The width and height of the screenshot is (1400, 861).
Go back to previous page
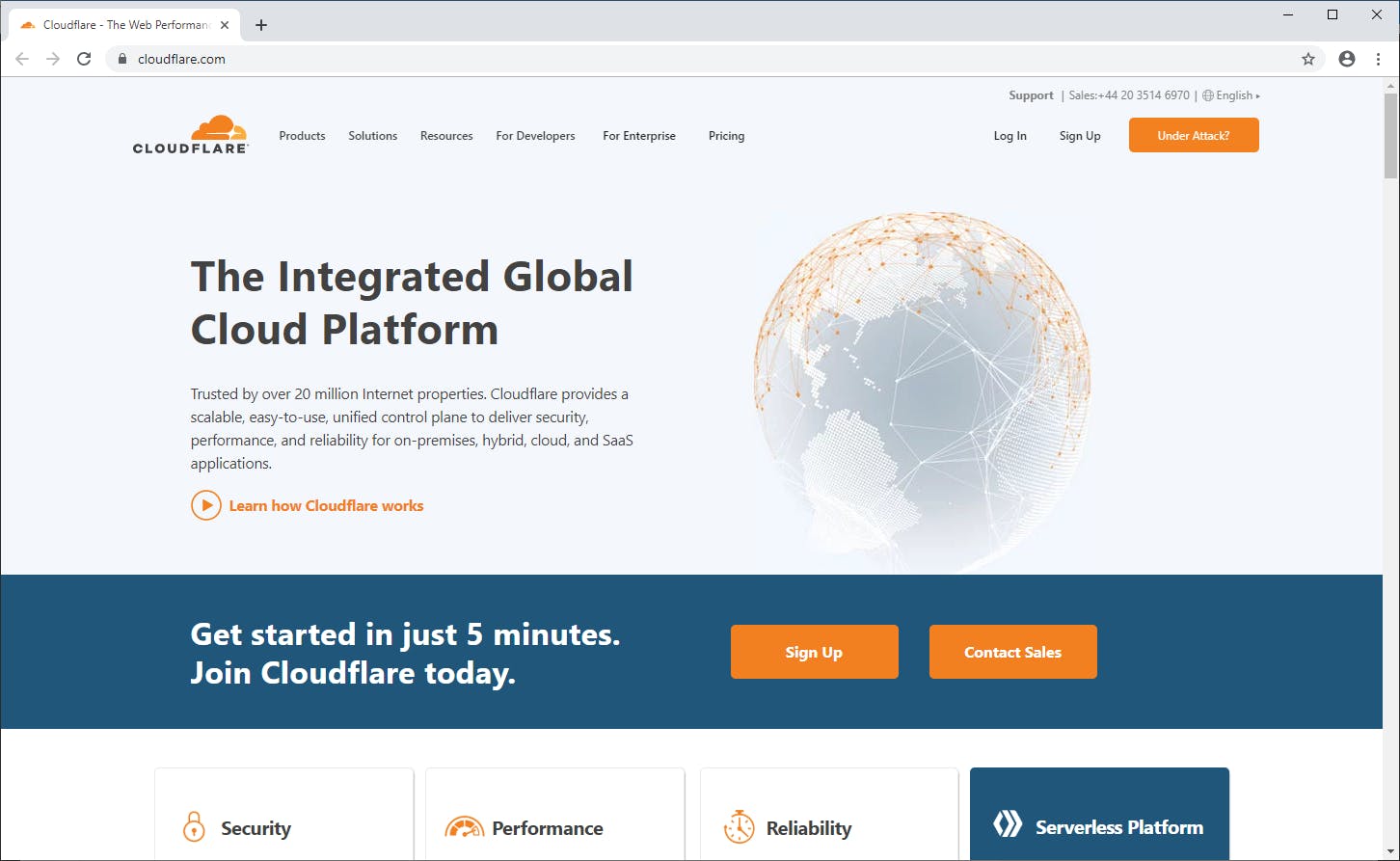tap(22, 59)
